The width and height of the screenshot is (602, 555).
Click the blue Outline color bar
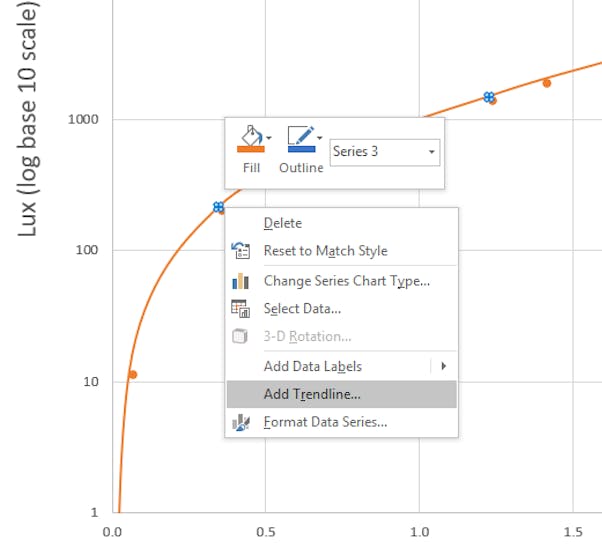(x=301, y=149)
